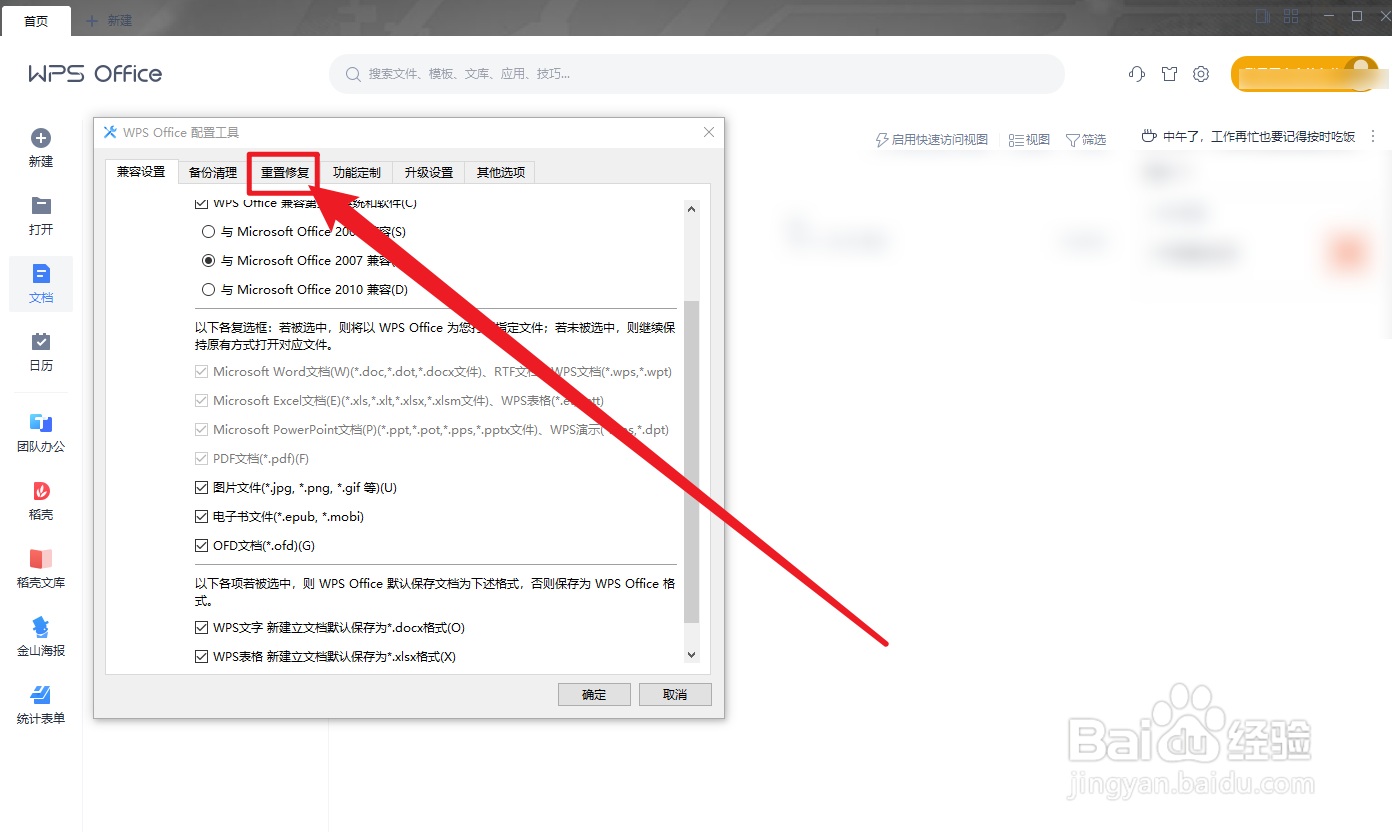Toggle 电子书文件(*.epub, *.mobi) checkbox
The image size is (1392, 832).
201,517
